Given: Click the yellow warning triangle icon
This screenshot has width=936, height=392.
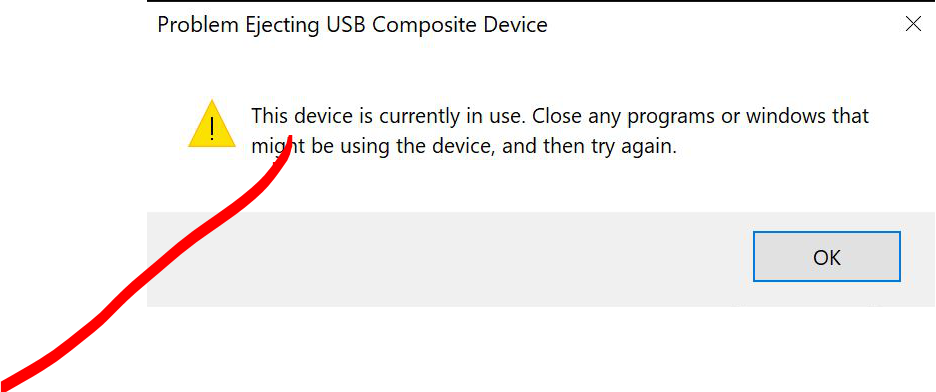Looking at the screenshot, I should (212, 124).
